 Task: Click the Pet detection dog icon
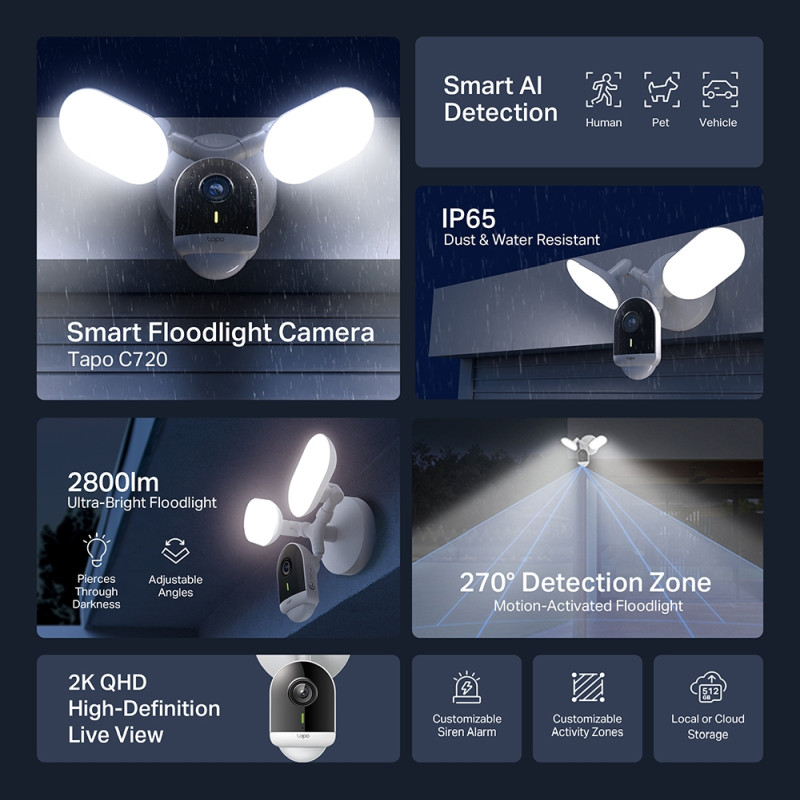662,90
